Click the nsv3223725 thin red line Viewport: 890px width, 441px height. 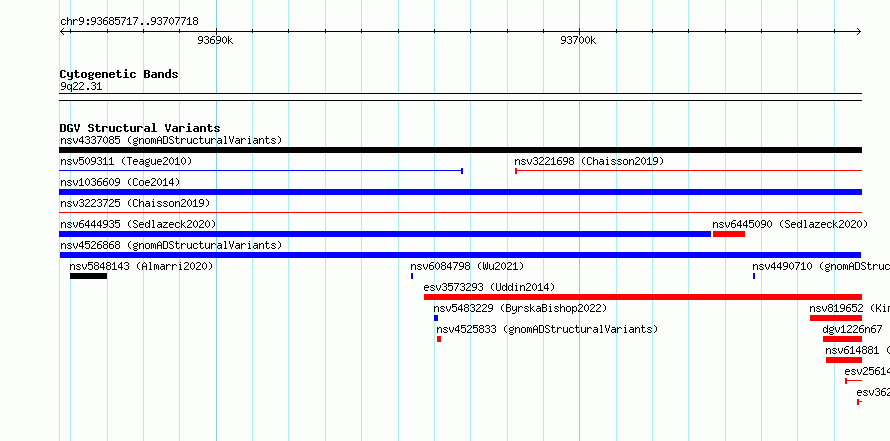click(x=460, y=213)
